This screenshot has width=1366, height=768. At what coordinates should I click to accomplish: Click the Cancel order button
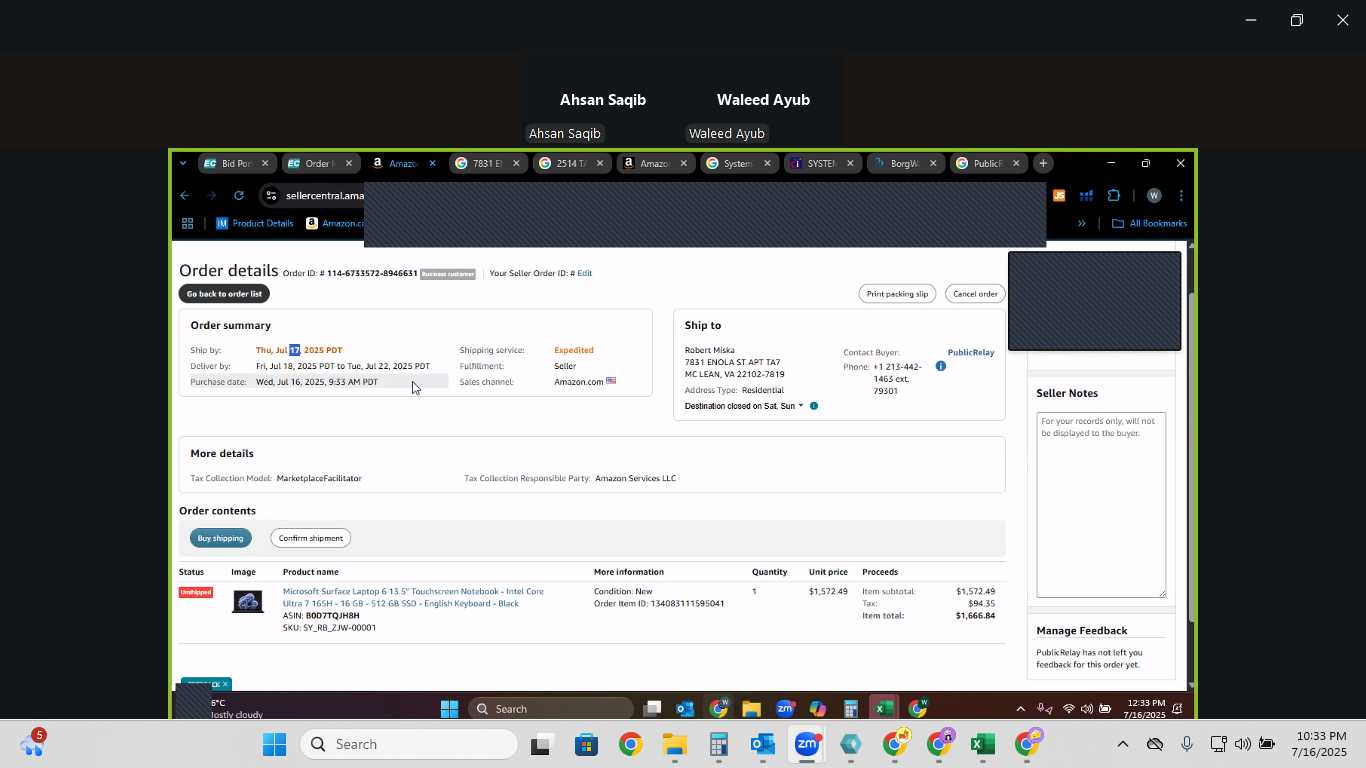pos(975,294)
